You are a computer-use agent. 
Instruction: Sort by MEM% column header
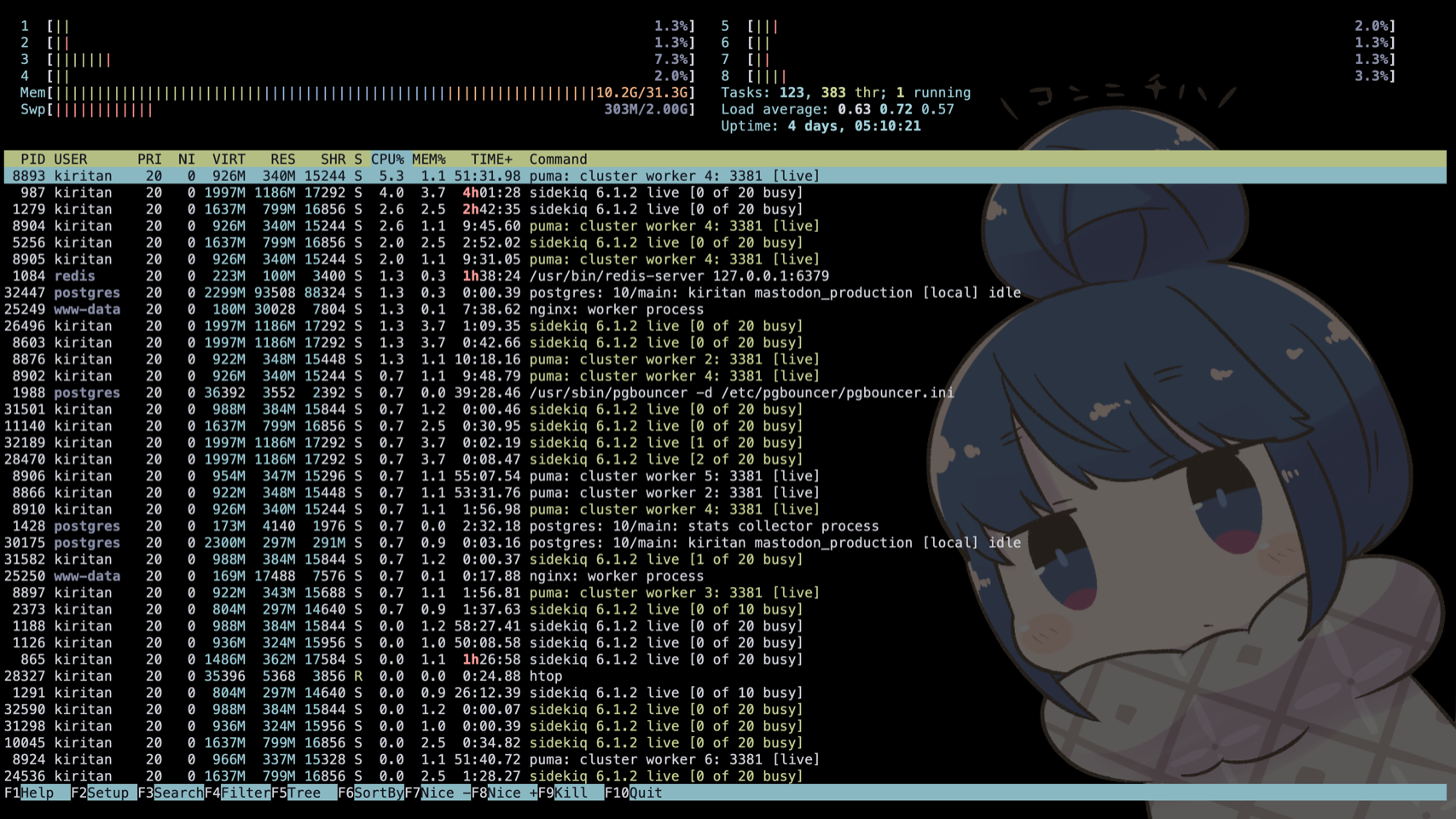pos(429,160)
